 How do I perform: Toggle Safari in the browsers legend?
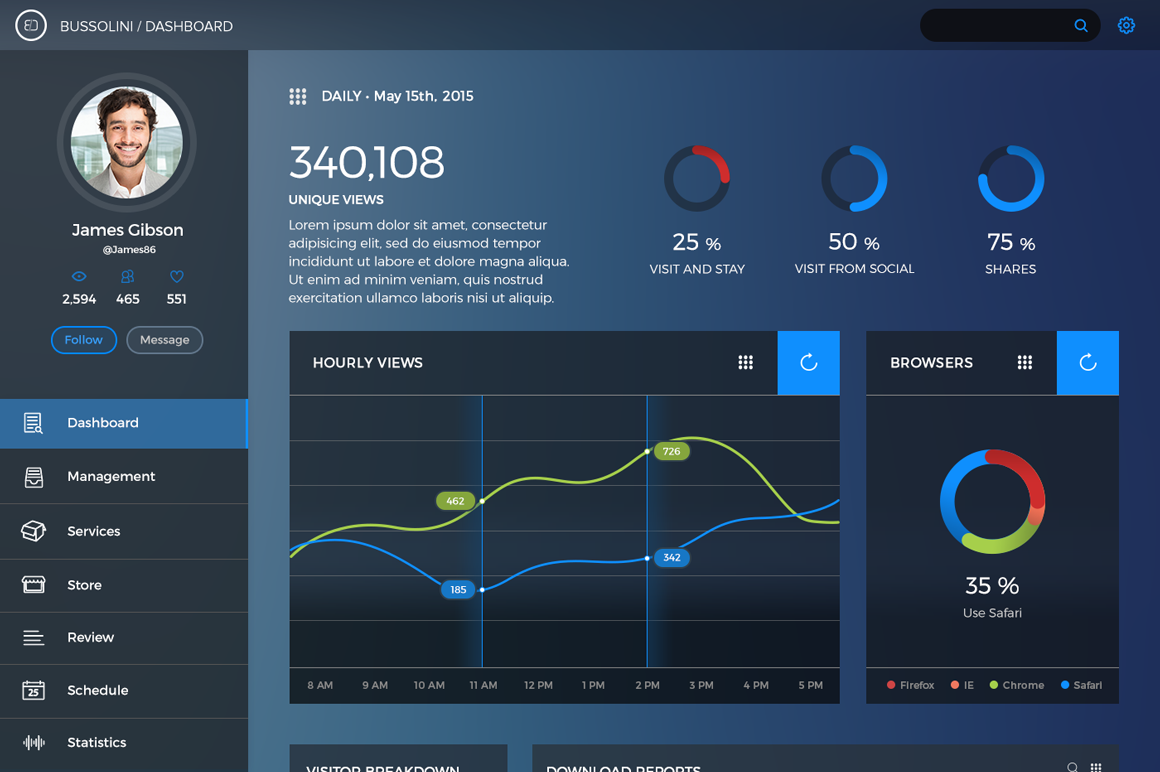click(1080, 685)
